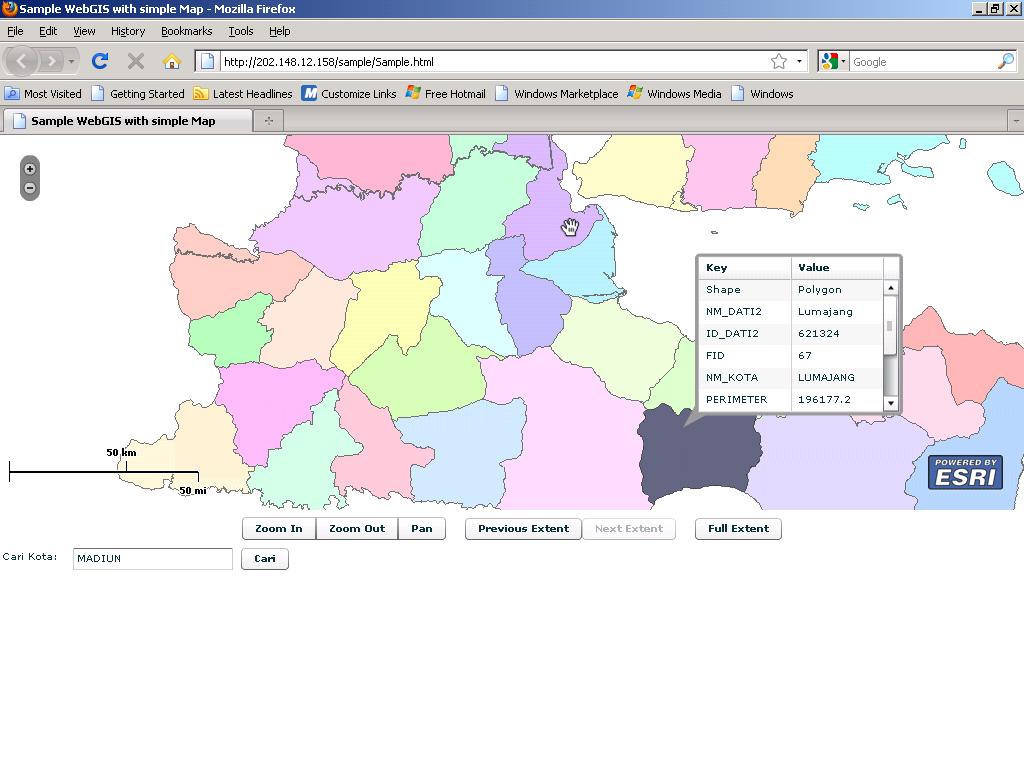The height and width of the screenshot is (768, 1024).
Task: Select the 621324 ID value cell
Action: pyautogui.click(x=837, y=333)
